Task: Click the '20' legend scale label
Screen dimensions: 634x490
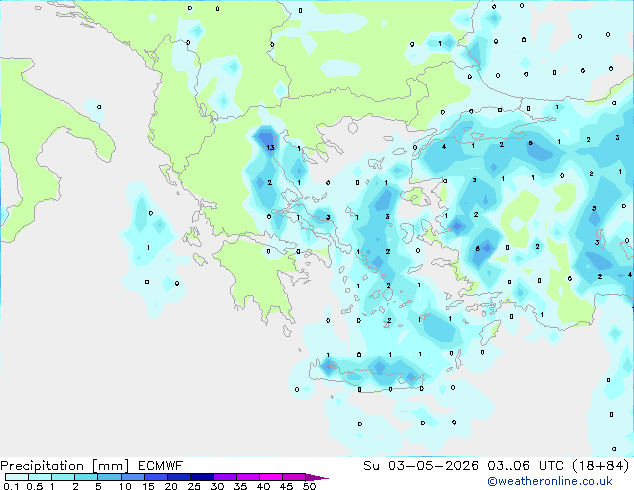Action: [171, 486]
